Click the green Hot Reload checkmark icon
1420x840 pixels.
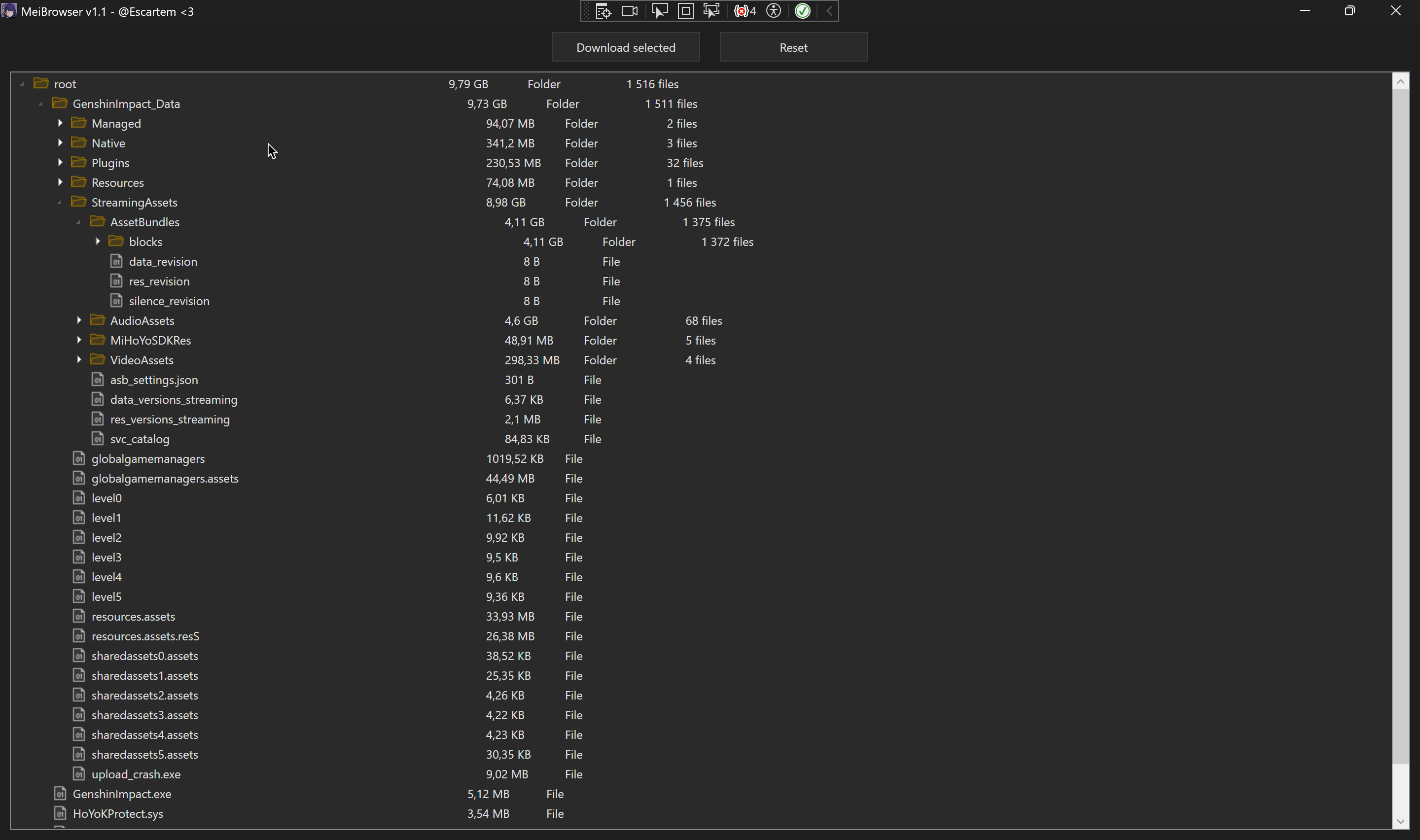[803, 11]
